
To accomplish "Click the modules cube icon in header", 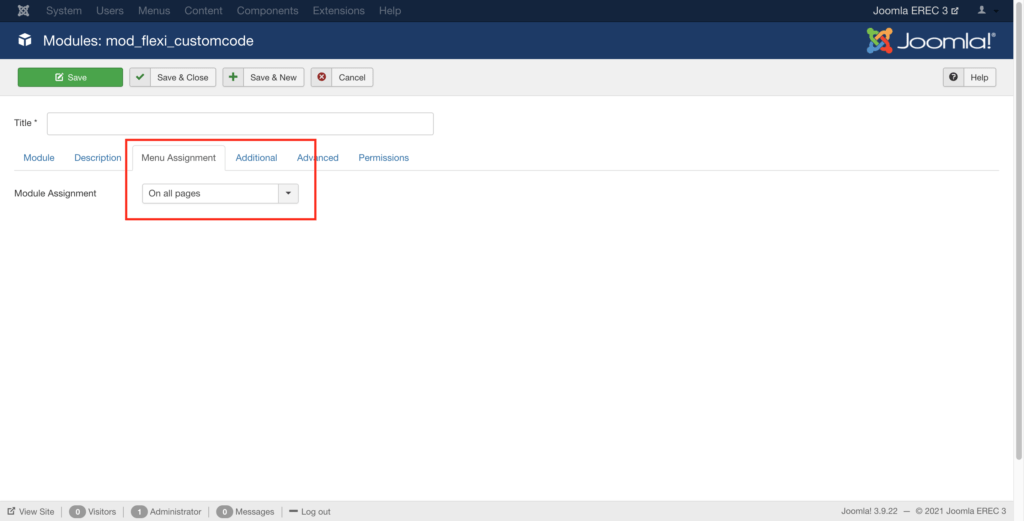I will tap(25, 40).
